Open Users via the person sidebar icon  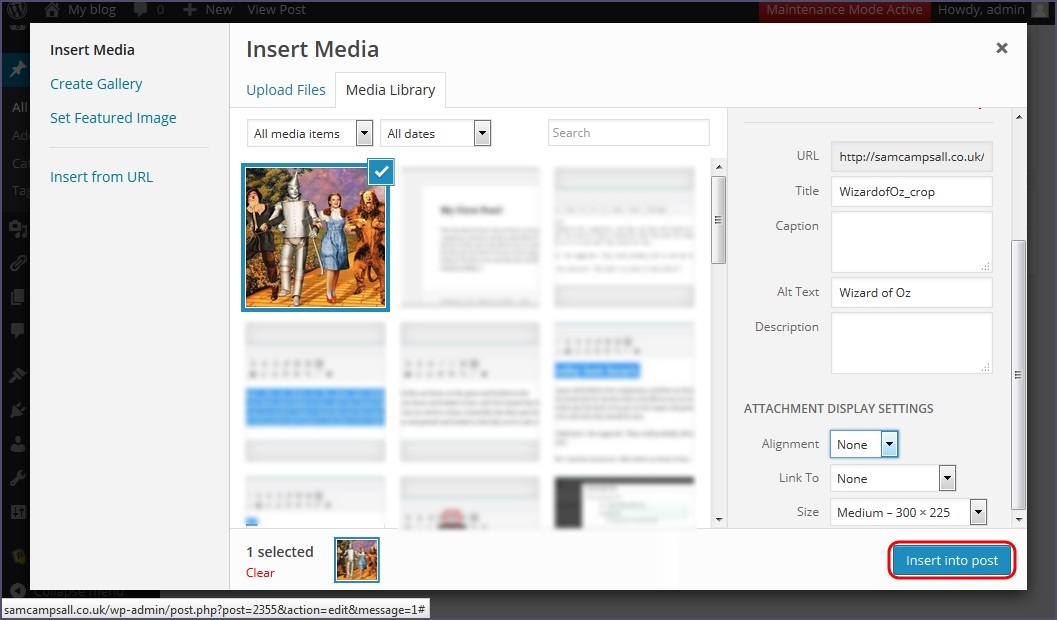17,445
